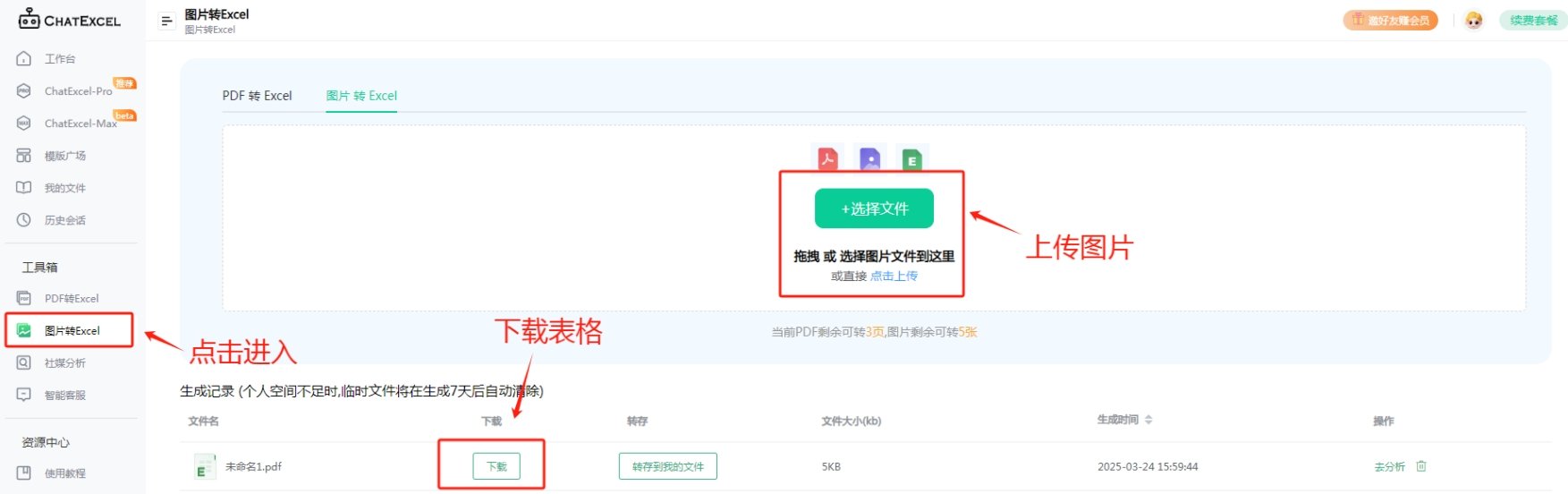Click the 资源中心 section label

tap(46, 443)
